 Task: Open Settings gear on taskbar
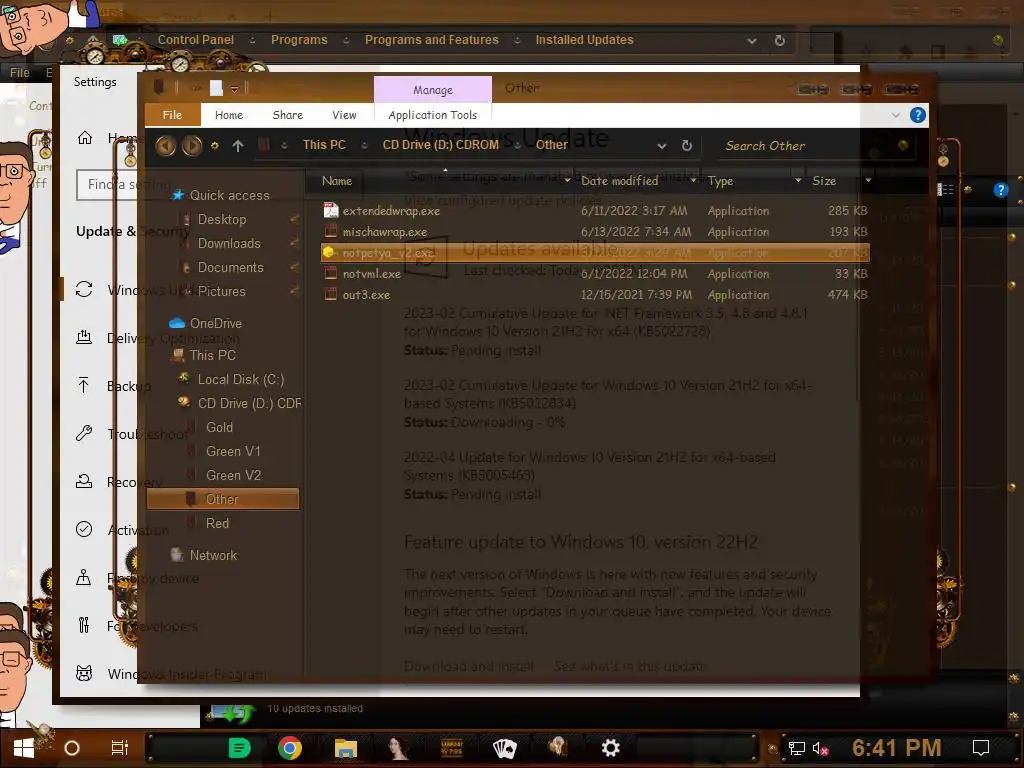[611, 748]
